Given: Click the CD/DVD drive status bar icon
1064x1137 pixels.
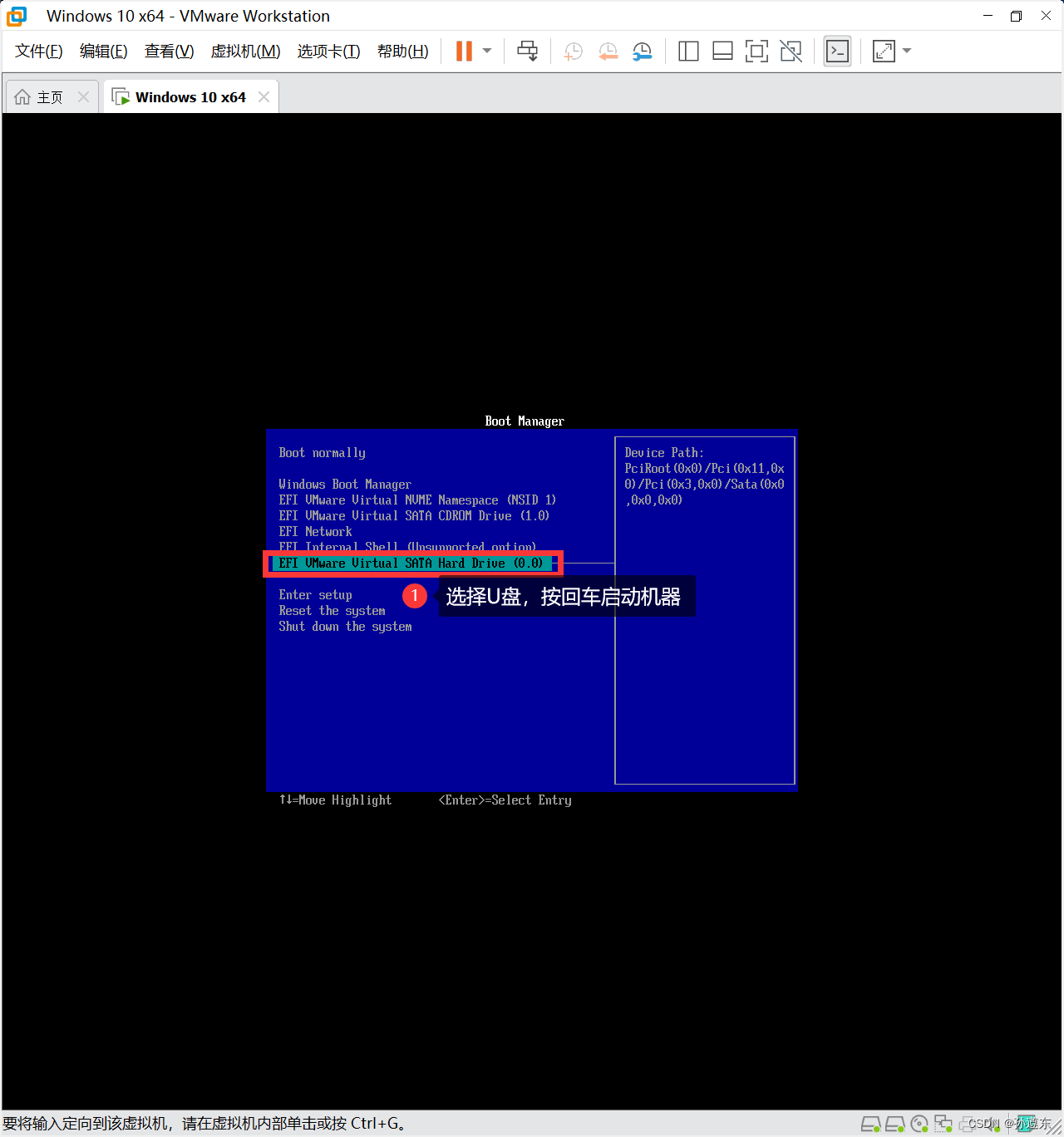Looking at the screenshot, I should tap(919, 1124).
